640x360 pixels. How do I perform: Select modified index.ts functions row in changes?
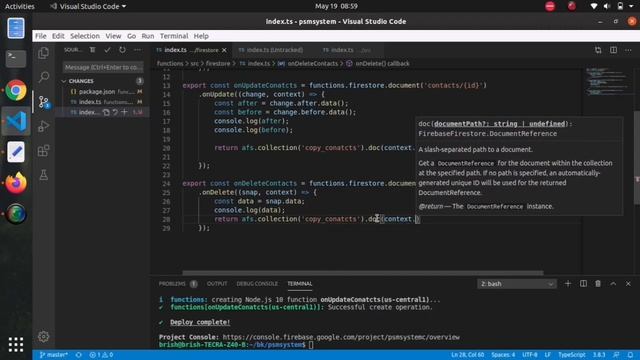point(102,102)
